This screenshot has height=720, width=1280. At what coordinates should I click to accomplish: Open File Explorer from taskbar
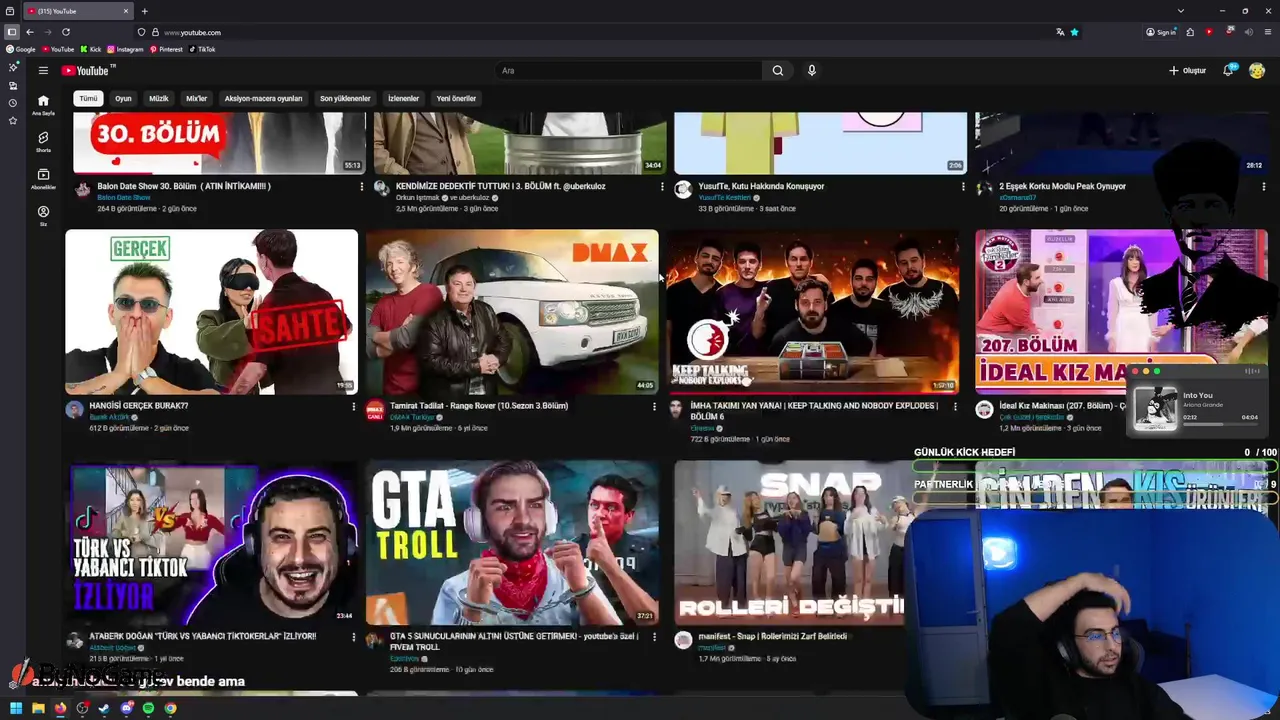[x=38, y=708]
